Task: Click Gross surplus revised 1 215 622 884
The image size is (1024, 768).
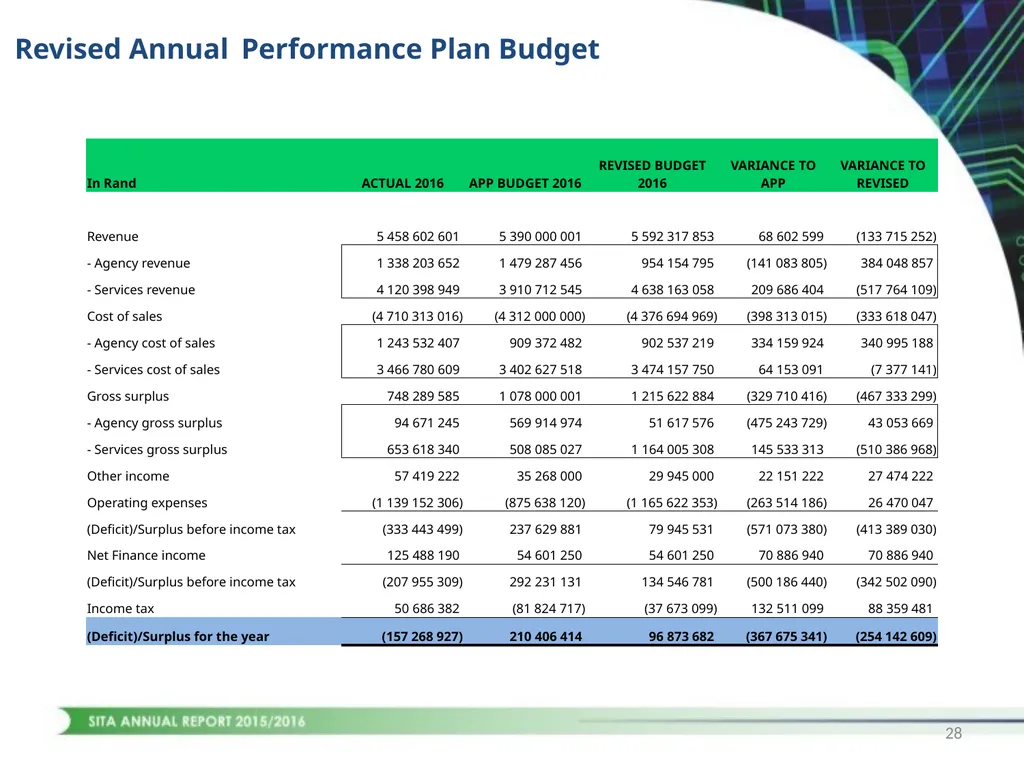Action: point(672,396)
